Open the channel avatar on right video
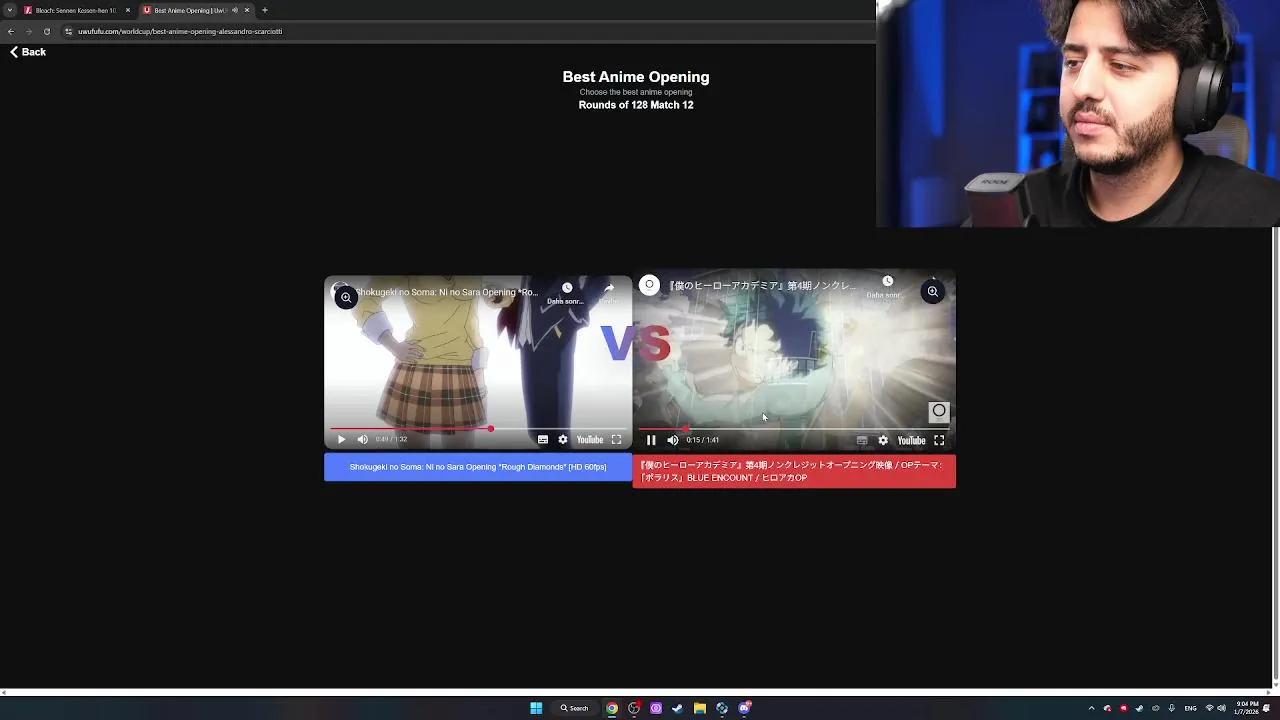Image resolution: width=1280 pixels, height=720 pixels. [649, 285]
